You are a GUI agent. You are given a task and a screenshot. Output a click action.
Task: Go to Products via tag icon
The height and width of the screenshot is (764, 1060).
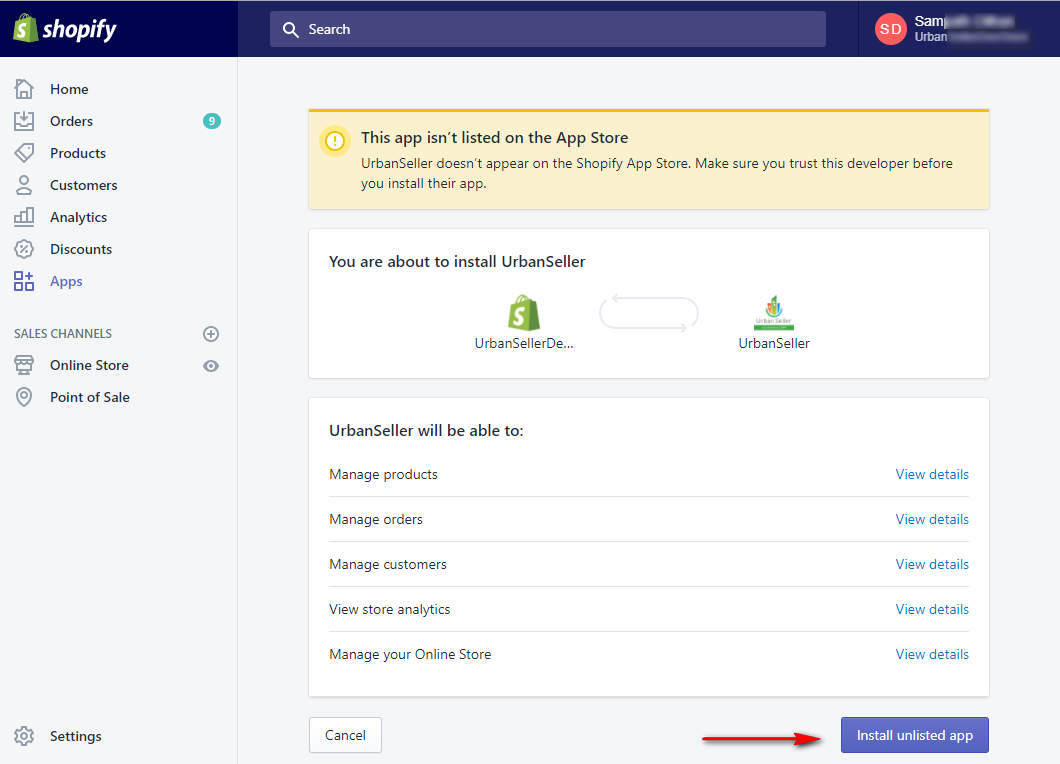click(x=24, y=153)
